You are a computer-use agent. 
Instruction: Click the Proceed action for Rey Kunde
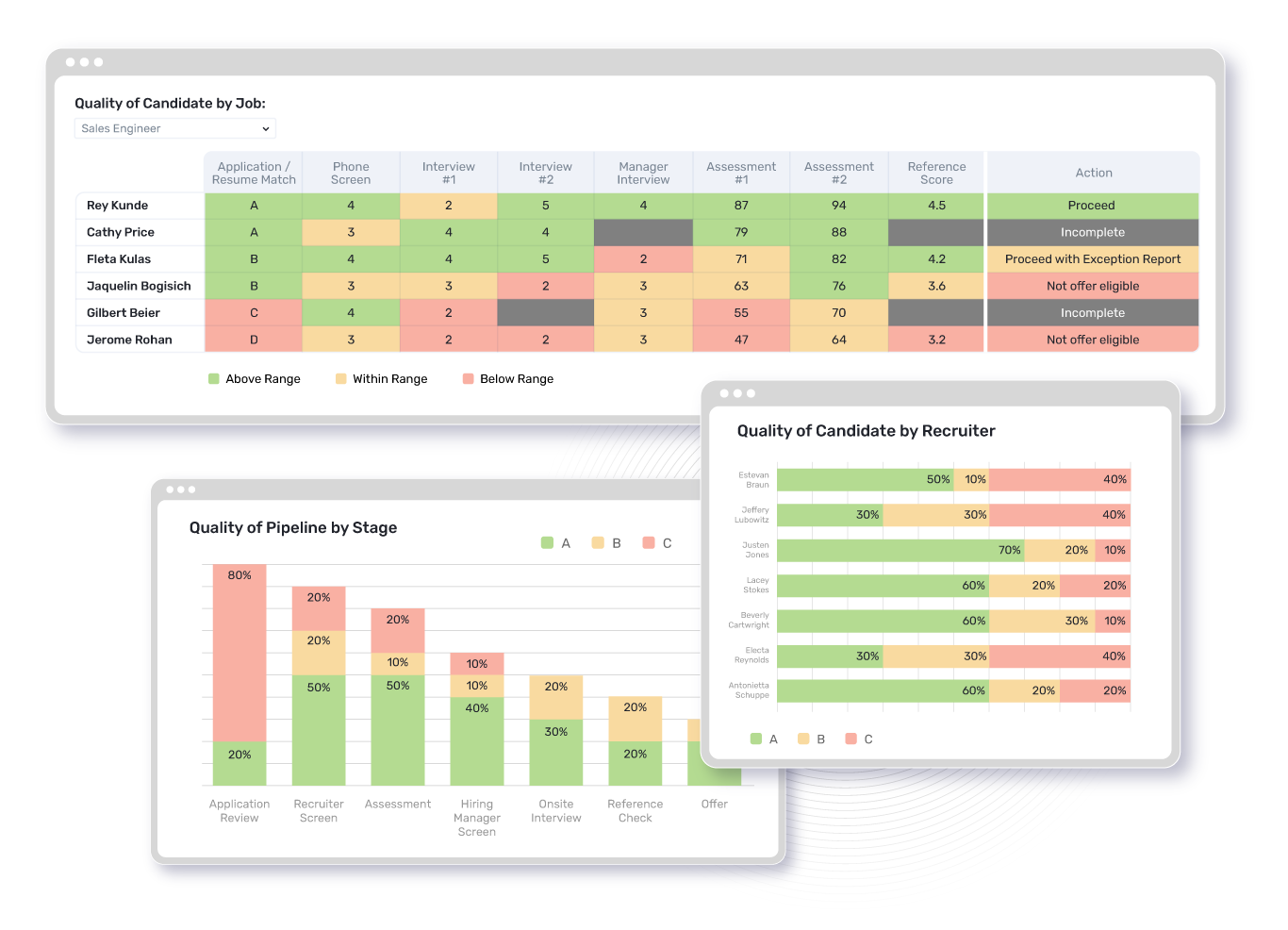coord(1092,205)
